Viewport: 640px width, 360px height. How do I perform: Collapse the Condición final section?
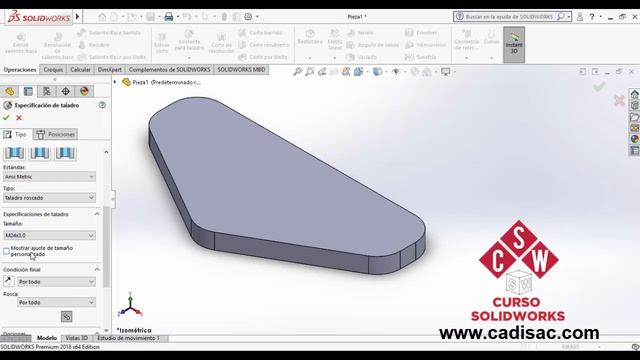point(97,269)
